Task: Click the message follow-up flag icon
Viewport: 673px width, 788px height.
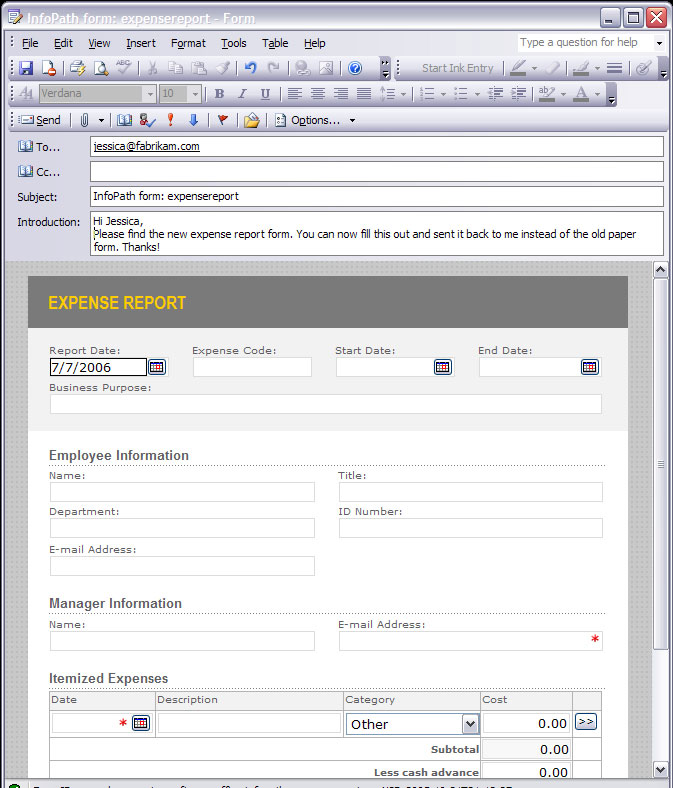Action: click(222, 120)
